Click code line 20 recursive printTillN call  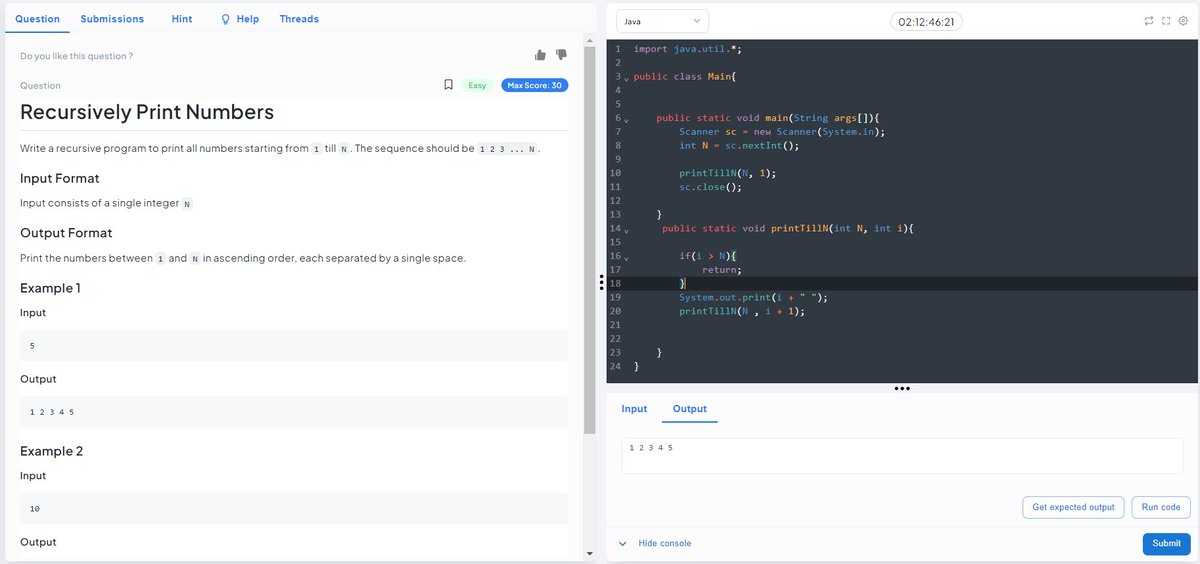tap(742, 311)
